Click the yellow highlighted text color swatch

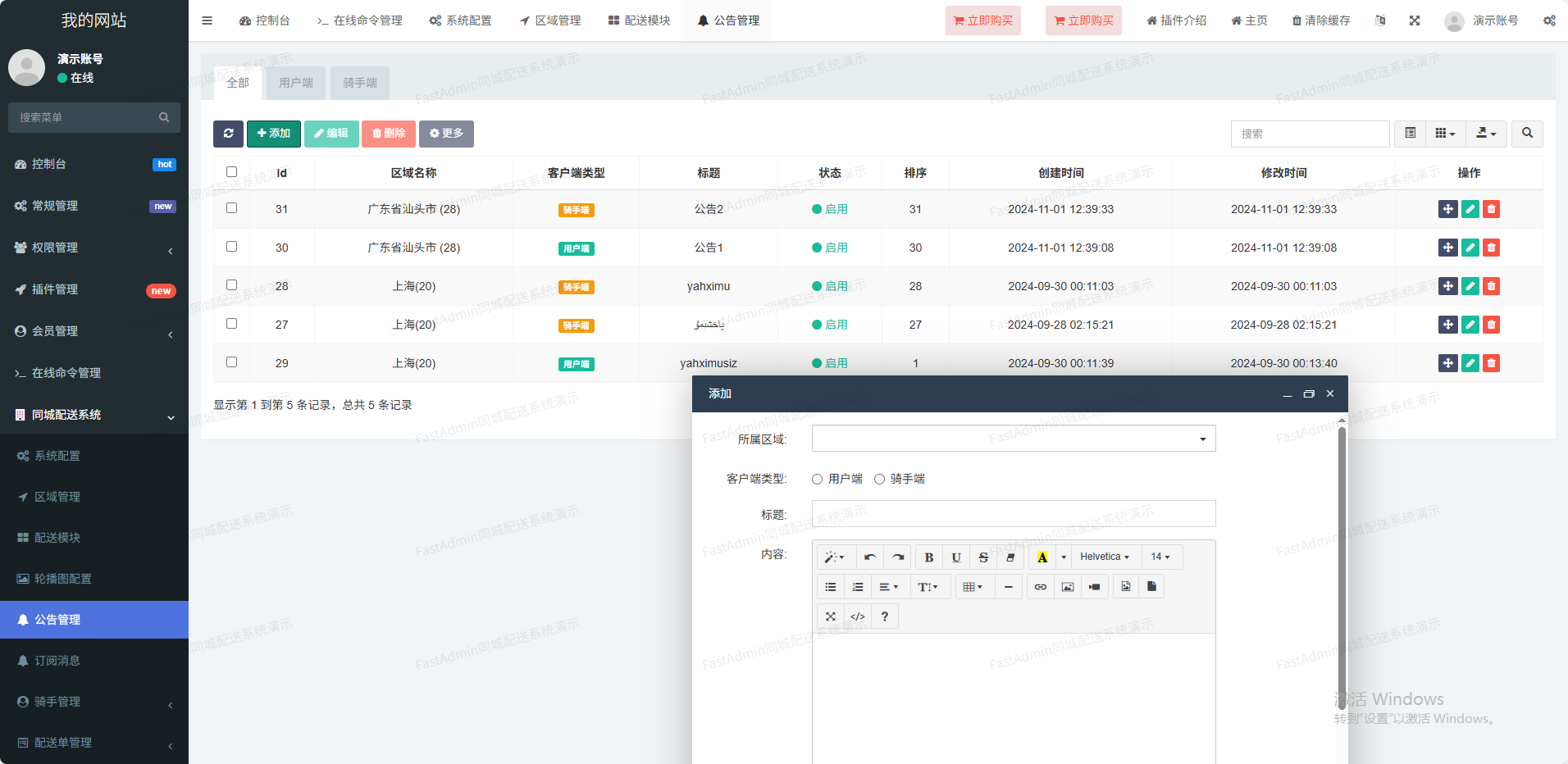point(1042,557)
